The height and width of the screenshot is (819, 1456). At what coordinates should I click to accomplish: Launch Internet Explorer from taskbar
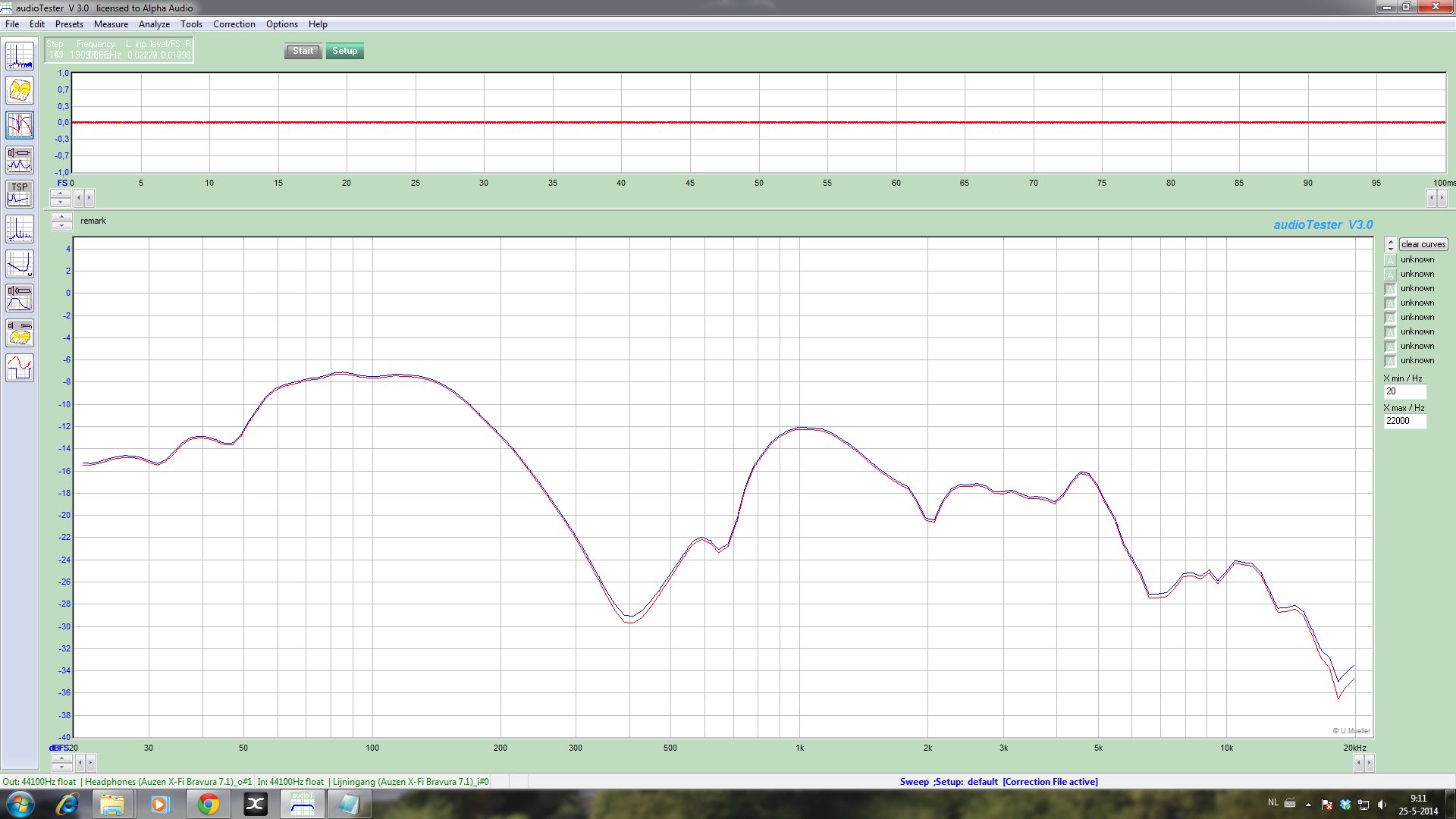[x=67, y=805]
